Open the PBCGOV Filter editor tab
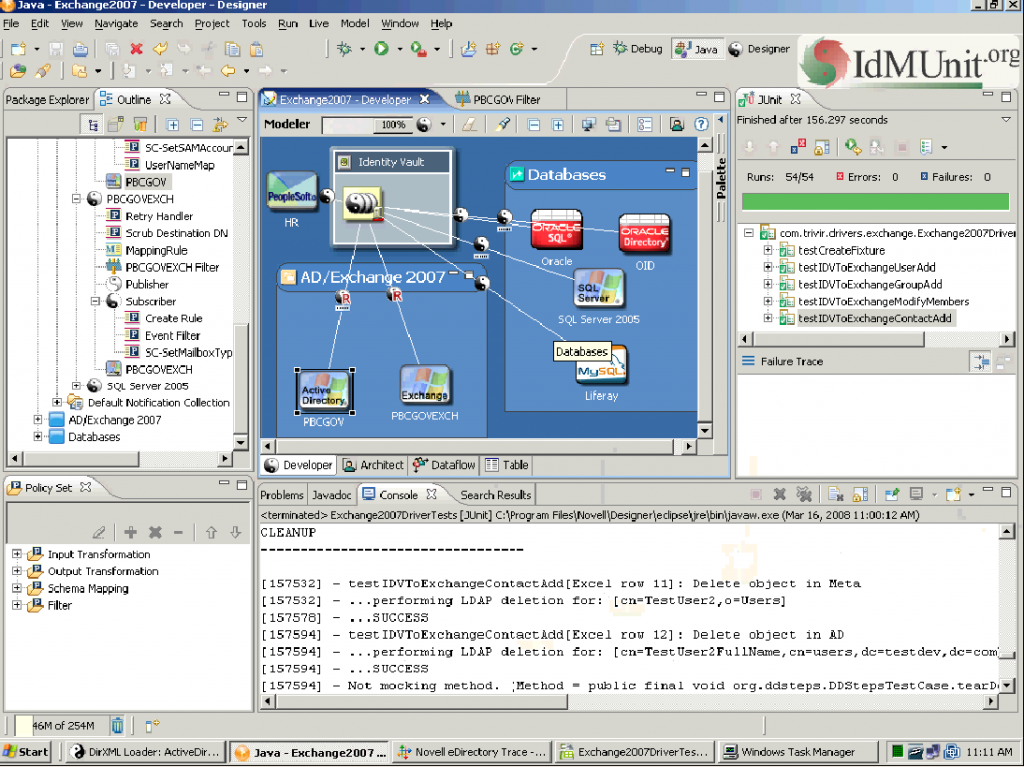 click(x=498, y=99)
